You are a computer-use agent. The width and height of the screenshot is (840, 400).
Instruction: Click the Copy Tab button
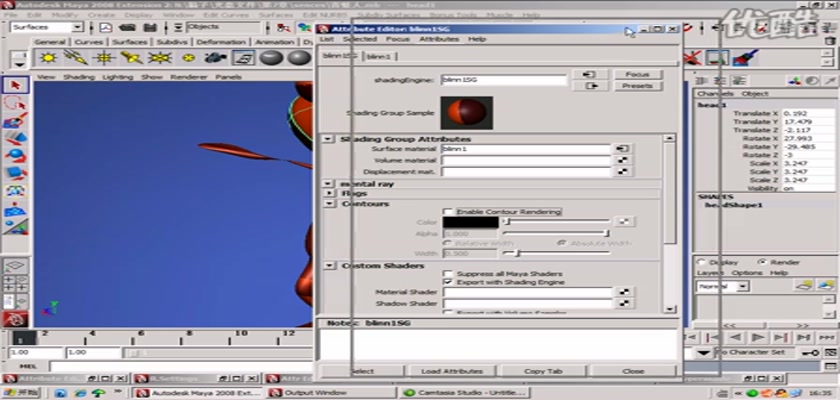(543, 371)
